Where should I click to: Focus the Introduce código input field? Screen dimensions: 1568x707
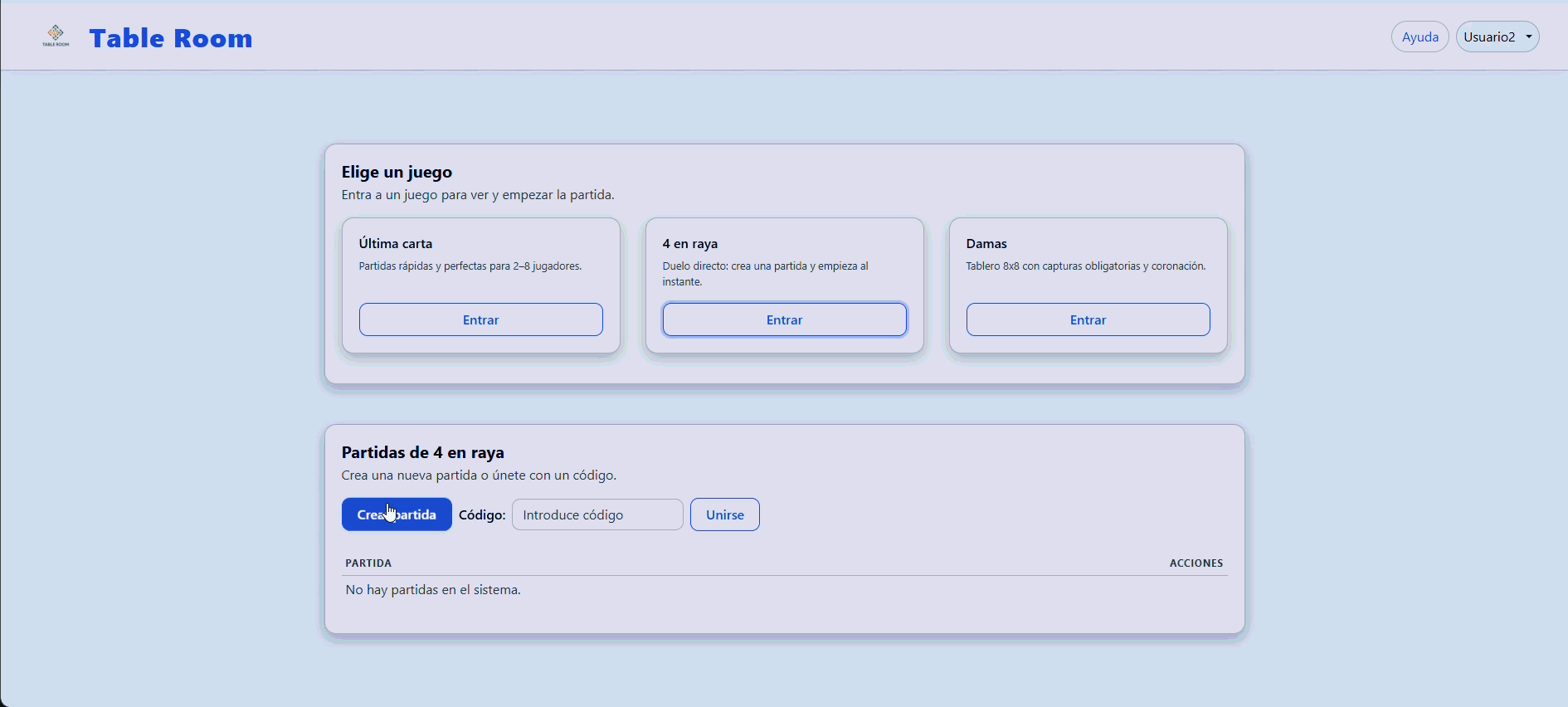(x=597, y=514)
